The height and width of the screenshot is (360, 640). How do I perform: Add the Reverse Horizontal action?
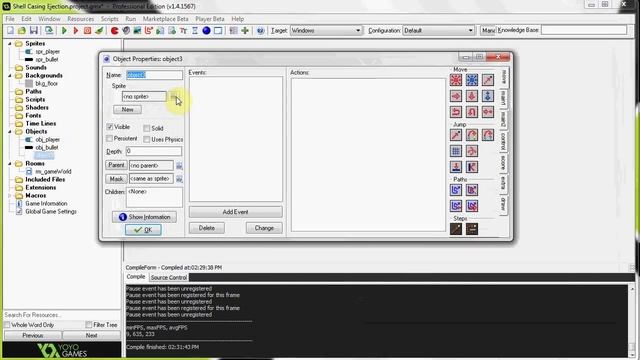(x=456, y=112)
